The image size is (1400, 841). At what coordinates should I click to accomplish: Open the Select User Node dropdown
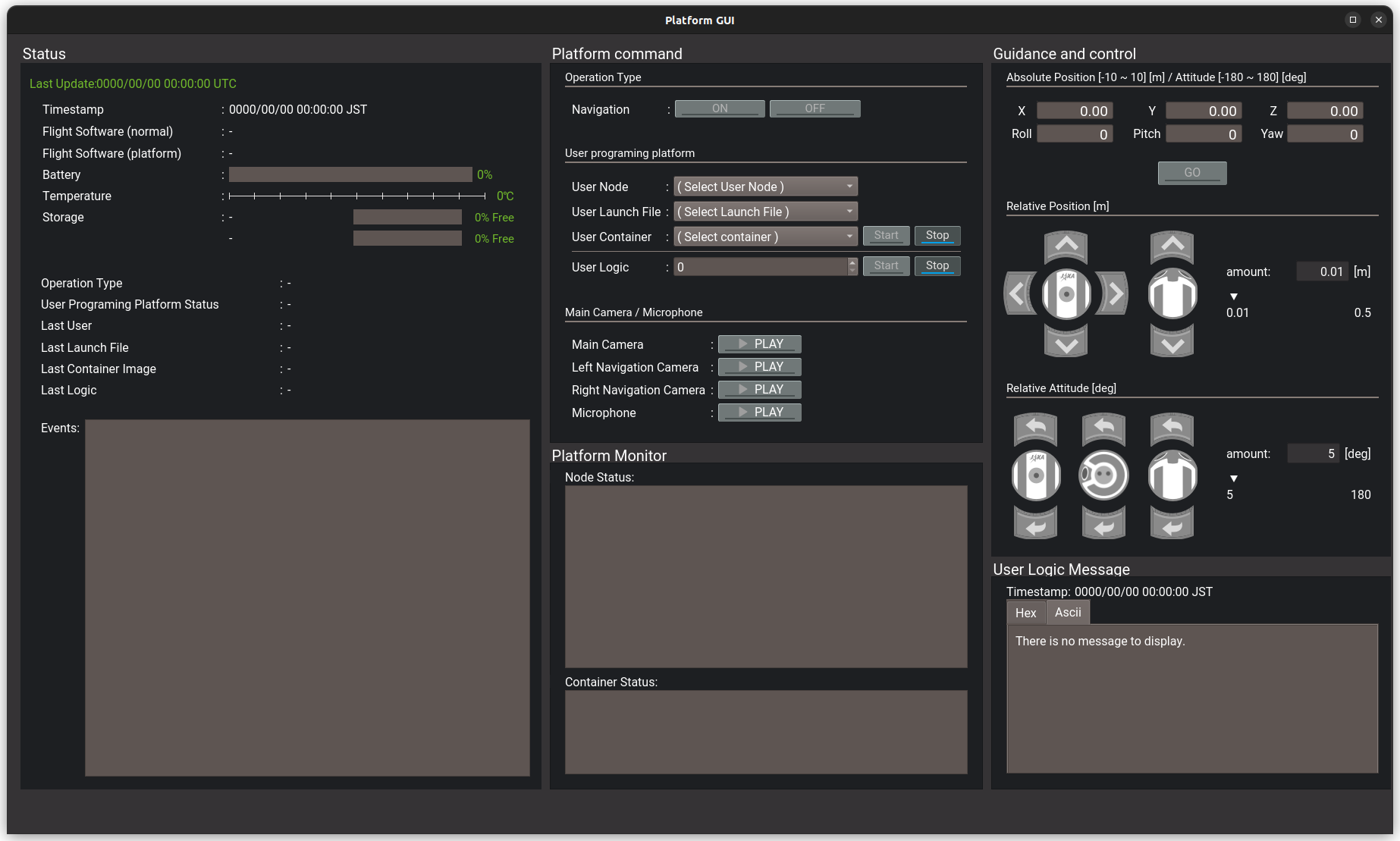(764, 187)
